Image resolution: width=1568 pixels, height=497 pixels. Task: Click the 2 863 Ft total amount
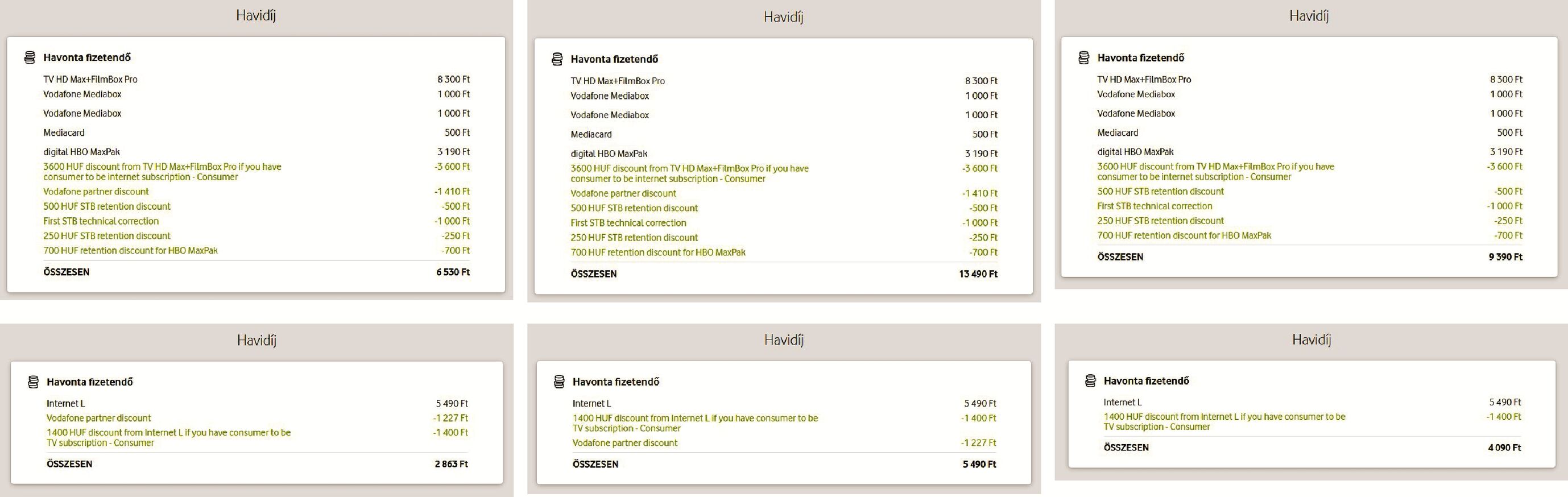point(451,463)
